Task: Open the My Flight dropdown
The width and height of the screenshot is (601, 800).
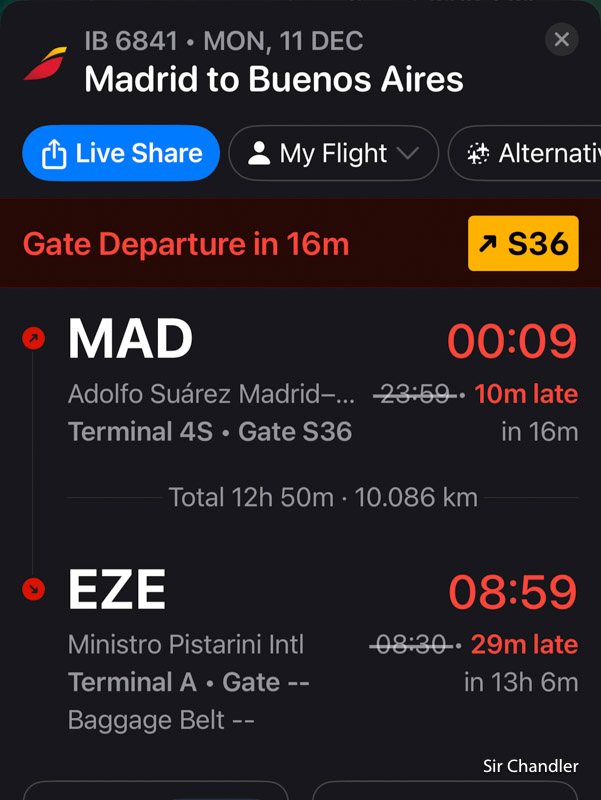Action: click(x=333, y=153)
